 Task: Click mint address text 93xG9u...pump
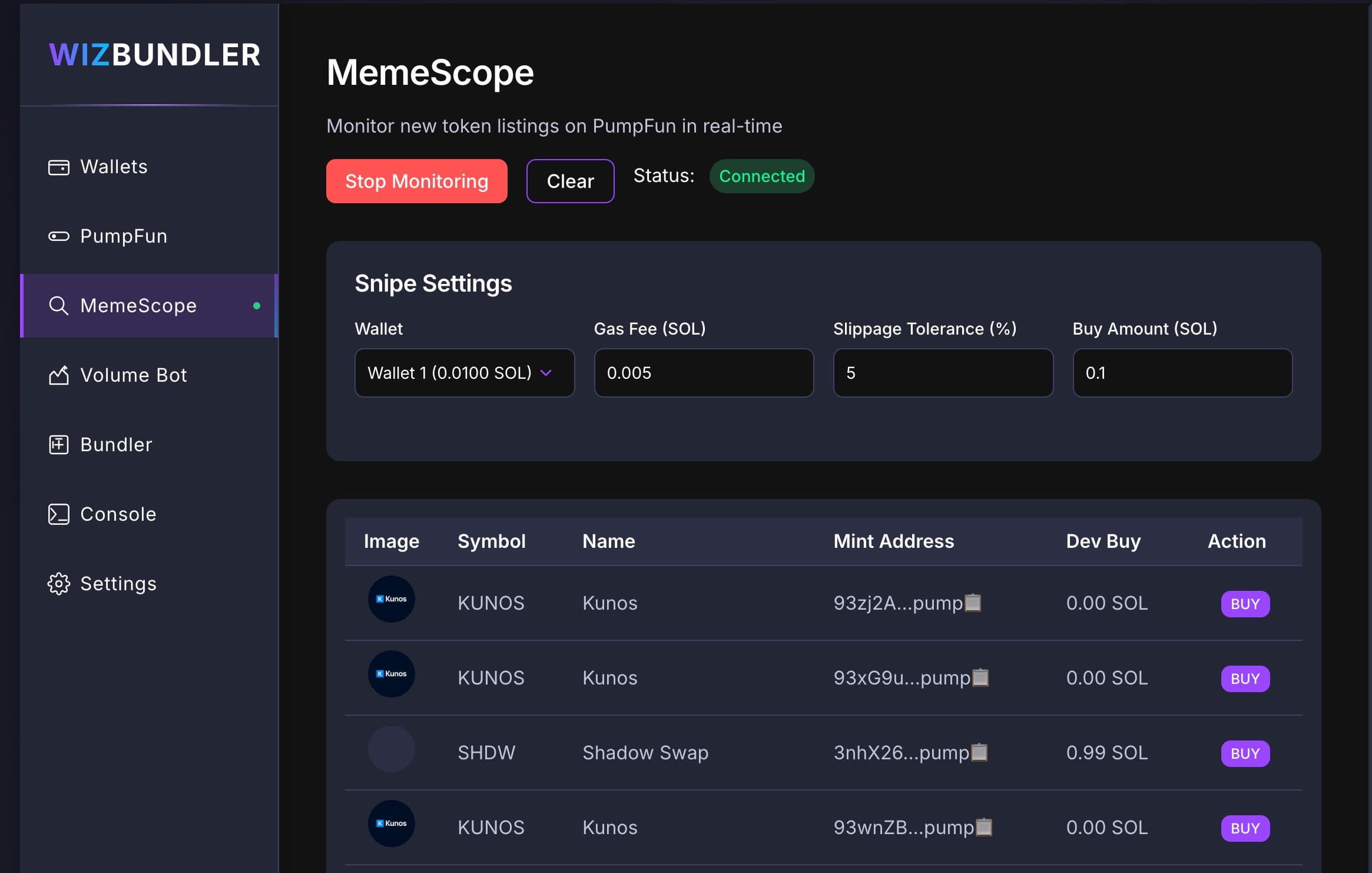click(x=902, y=678)
